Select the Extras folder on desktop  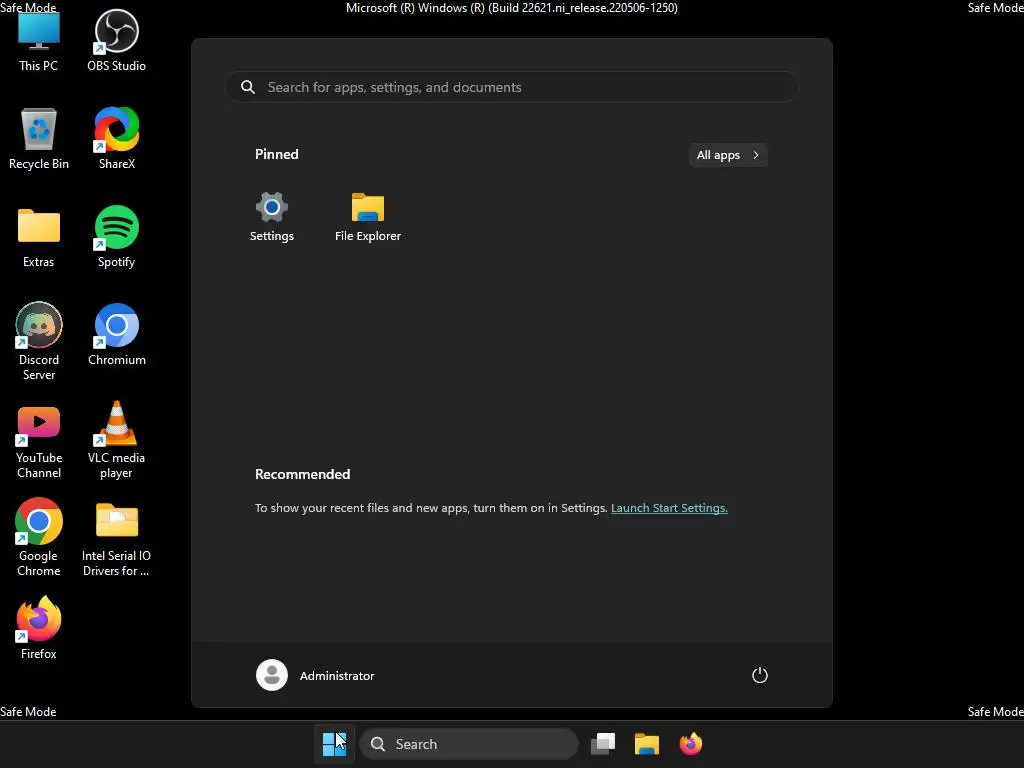(39, 236)
